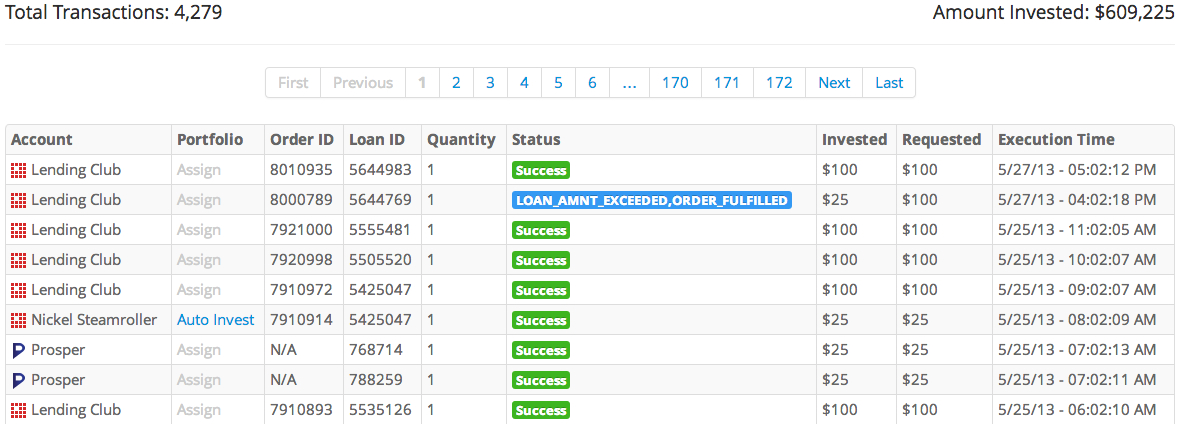
Task: Click the ellipsis pagination item
Action: coord(629,83)
